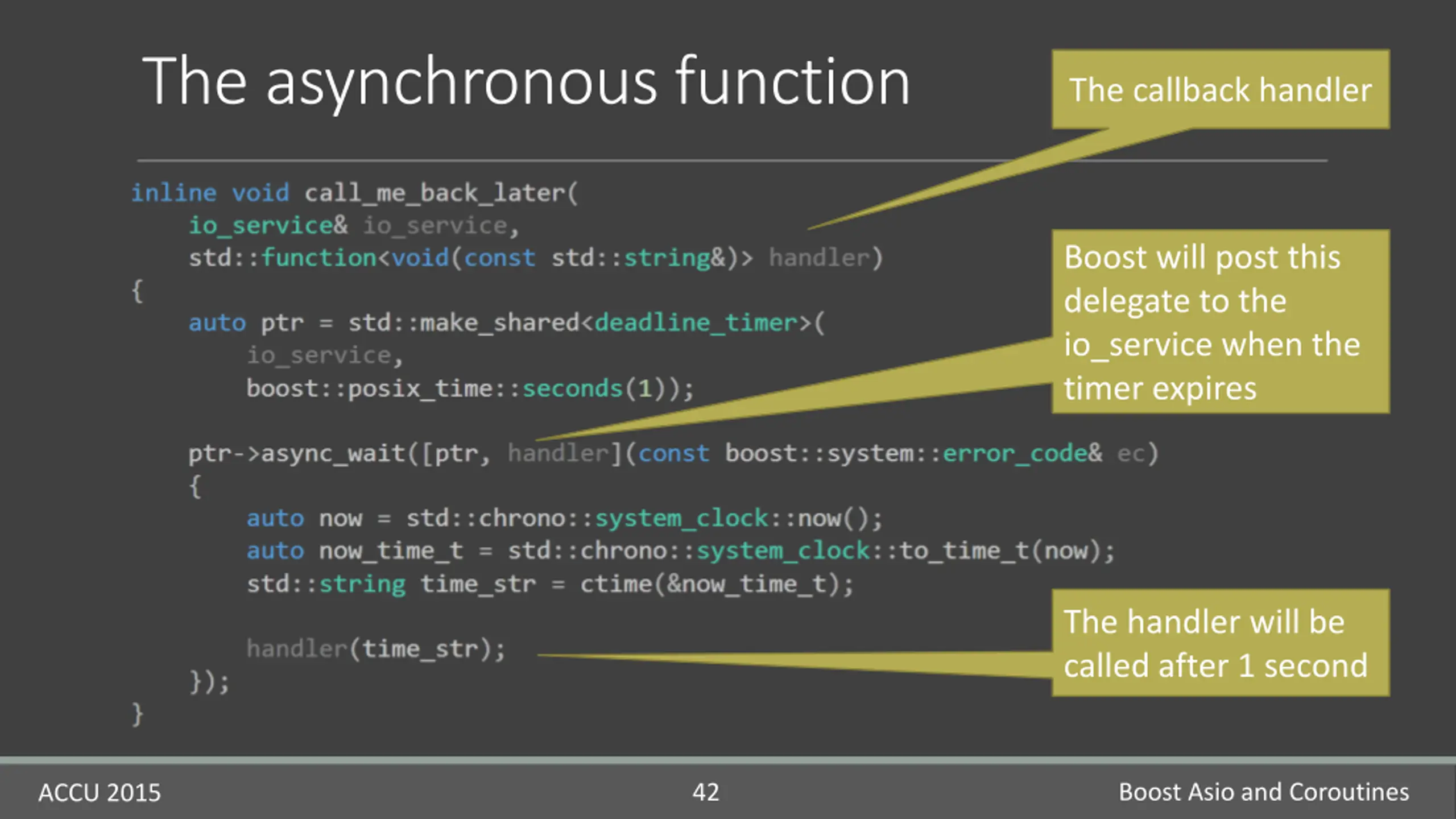The image size is (1456, 819).
Task: Click 'deadline_timer' template type in code
Action: click(x=696, y=323)
